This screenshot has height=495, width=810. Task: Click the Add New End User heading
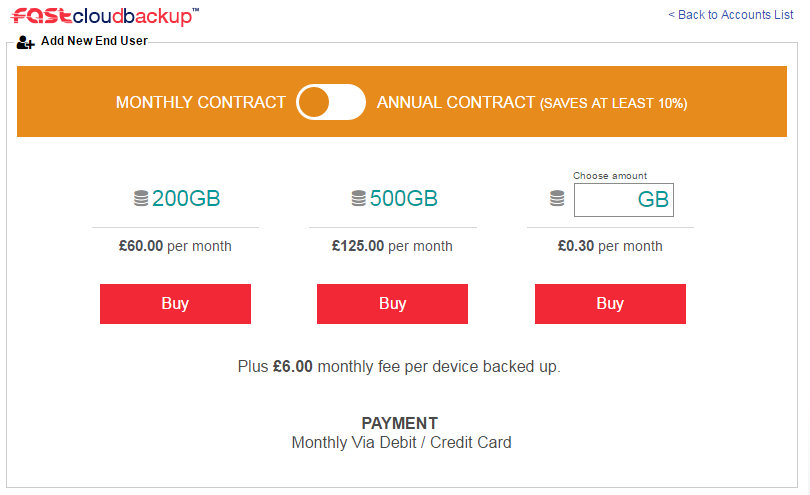(94, 41)
